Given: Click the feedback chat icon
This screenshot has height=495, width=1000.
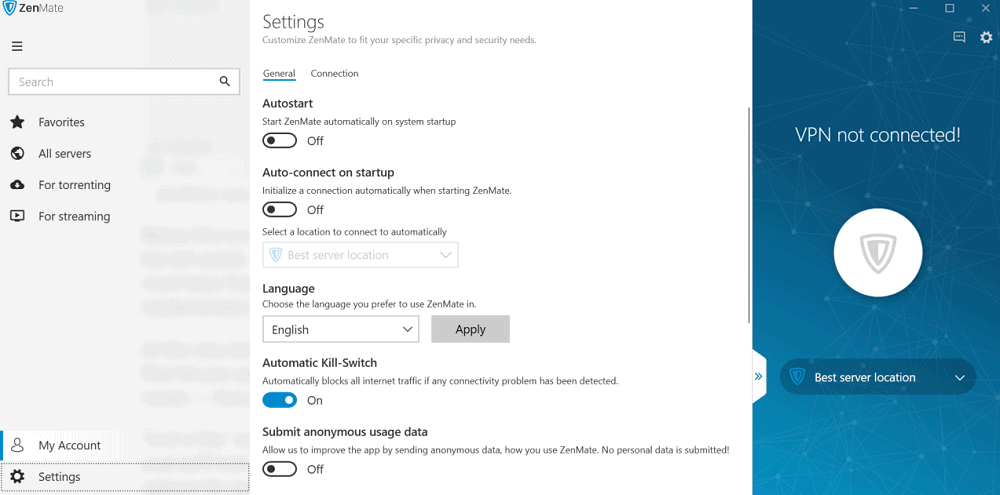Looking at the screenshot, I should tap(959, 37).
